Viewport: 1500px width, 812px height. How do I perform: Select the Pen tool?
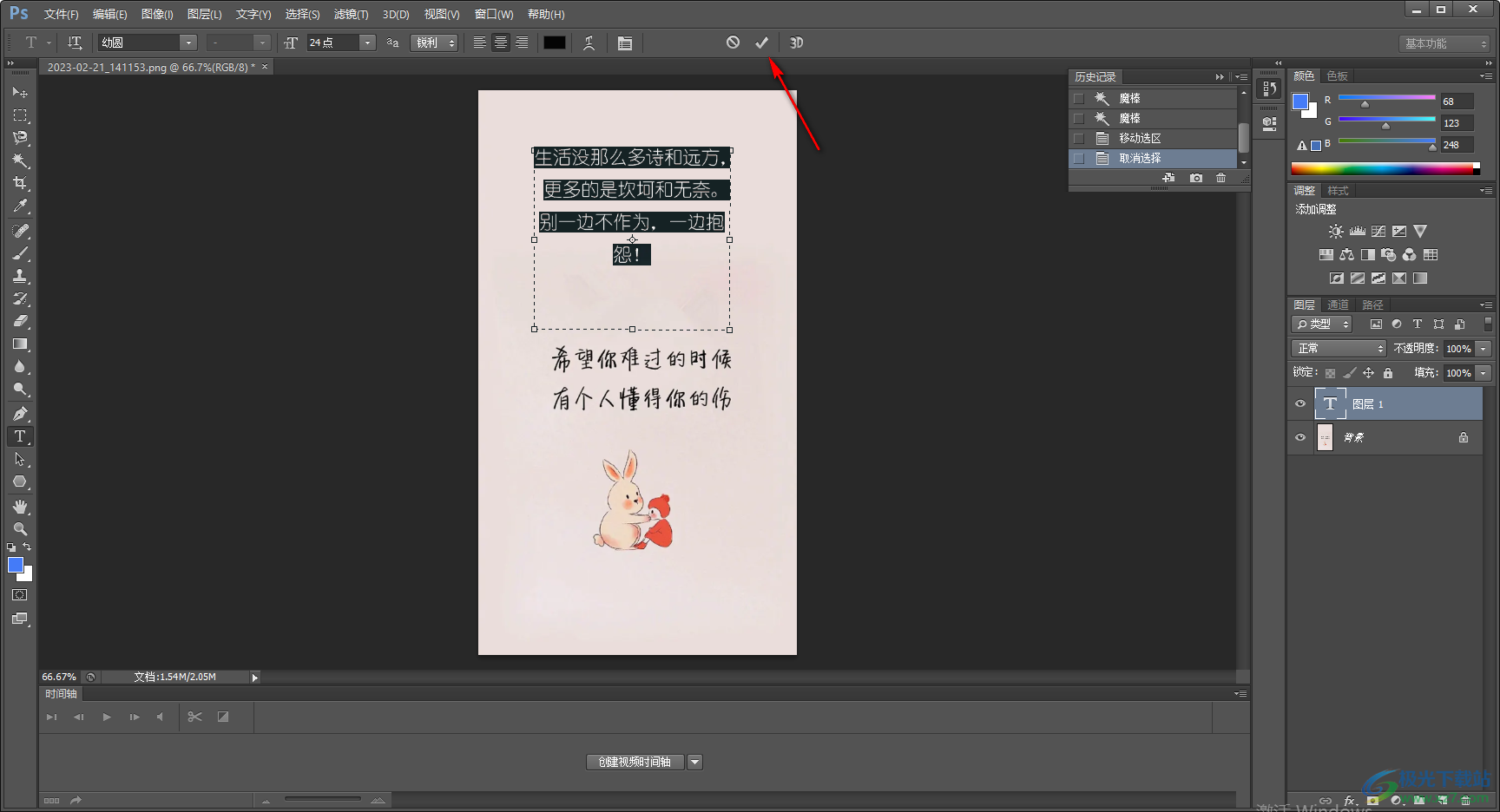[x=20, y=414]
